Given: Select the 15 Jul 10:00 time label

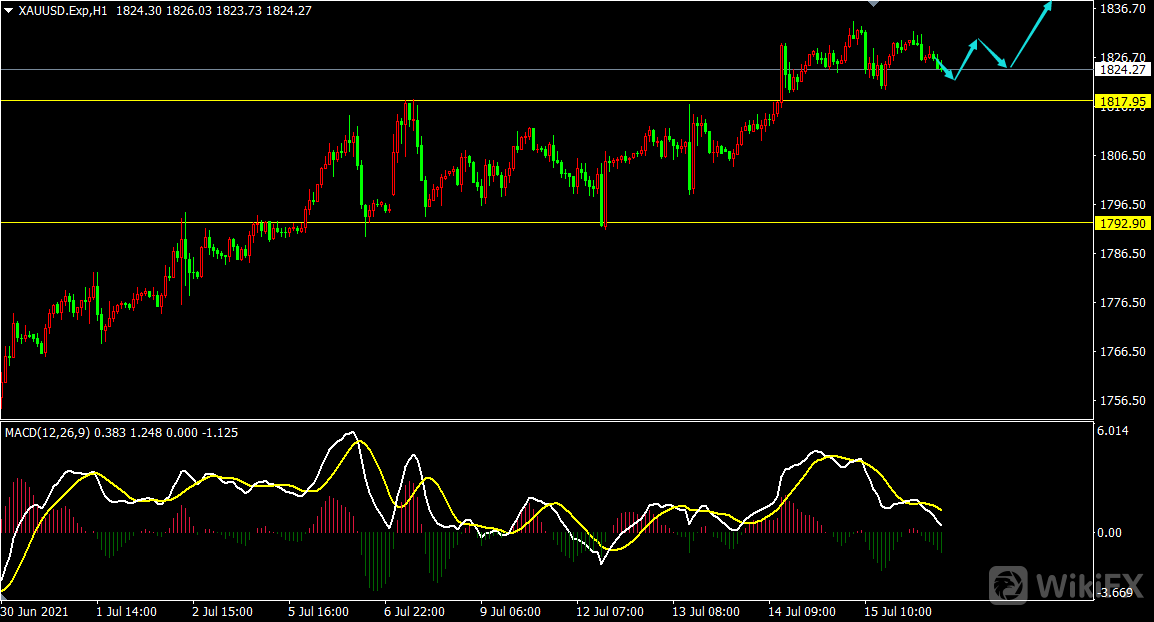Looking at the screenshot, I should point(897,611).
